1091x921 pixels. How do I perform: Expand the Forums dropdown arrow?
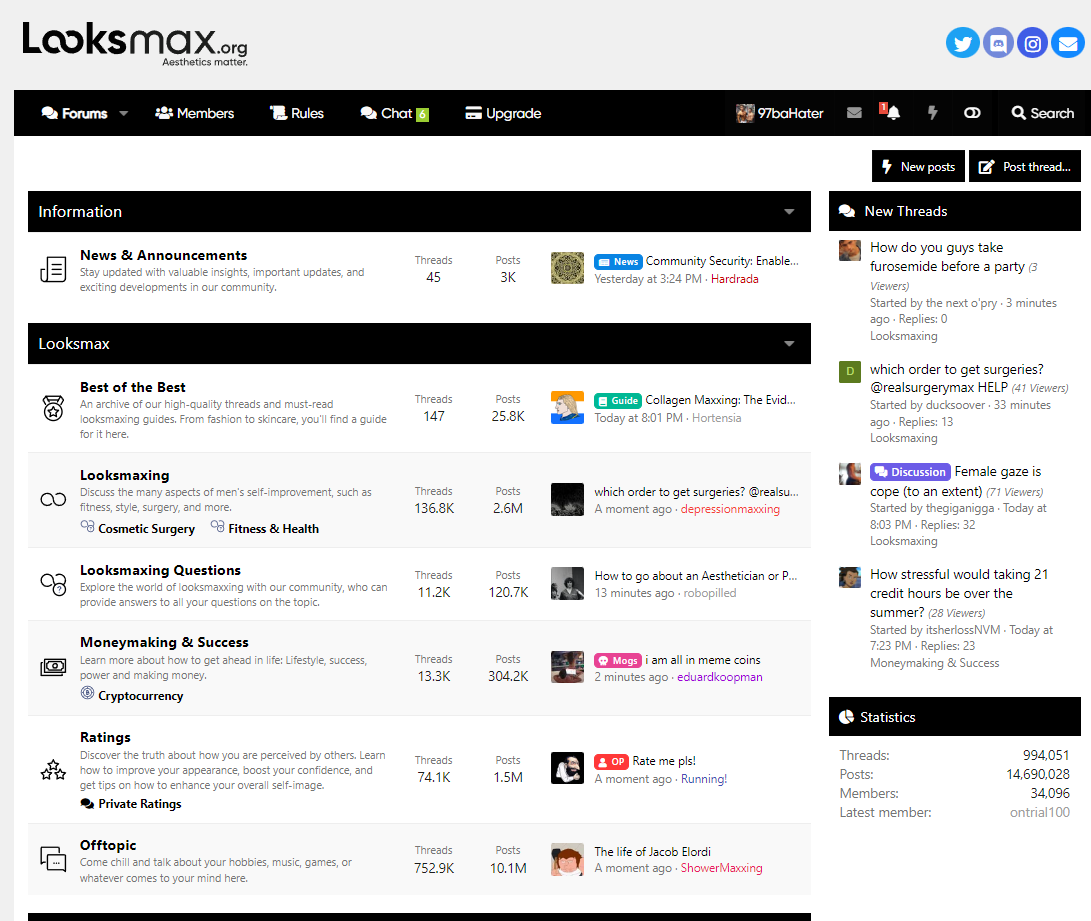point(124,113)
